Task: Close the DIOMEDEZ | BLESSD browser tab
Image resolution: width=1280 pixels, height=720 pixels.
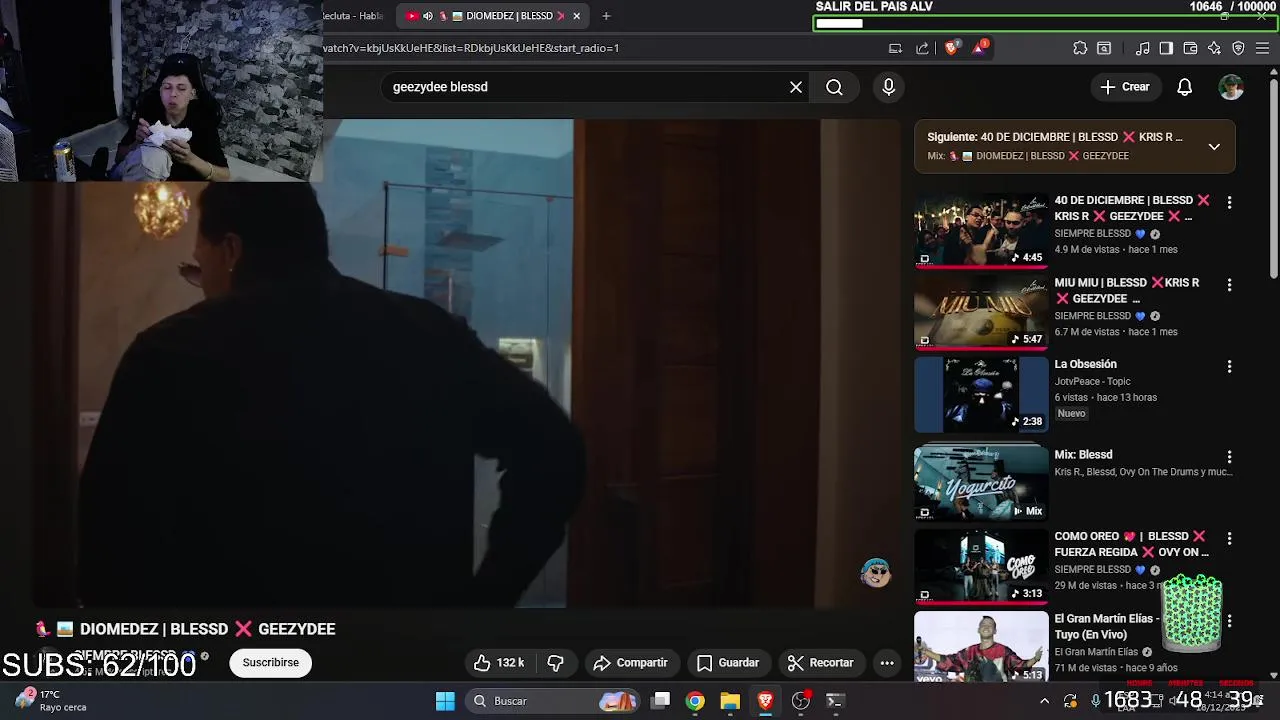Action: tap(576, 16)
